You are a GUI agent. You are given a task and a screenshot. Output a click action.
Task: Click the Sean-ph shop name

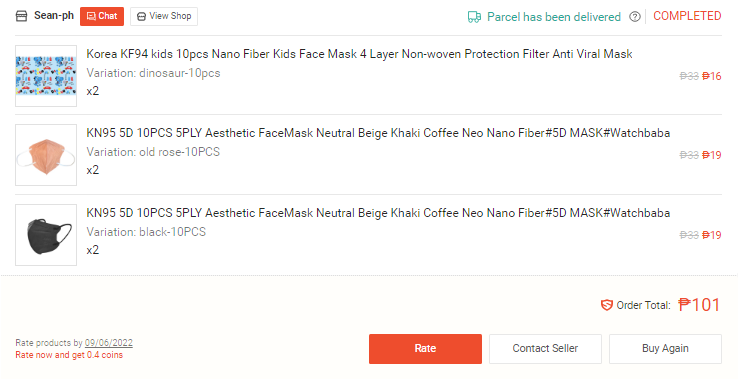point(54,16)
